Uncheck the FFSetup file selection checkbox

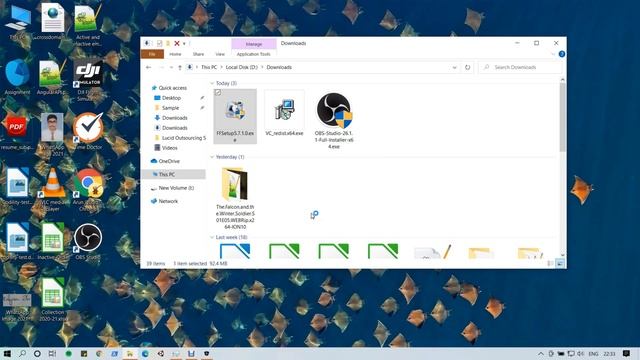[x=218, y=93]
